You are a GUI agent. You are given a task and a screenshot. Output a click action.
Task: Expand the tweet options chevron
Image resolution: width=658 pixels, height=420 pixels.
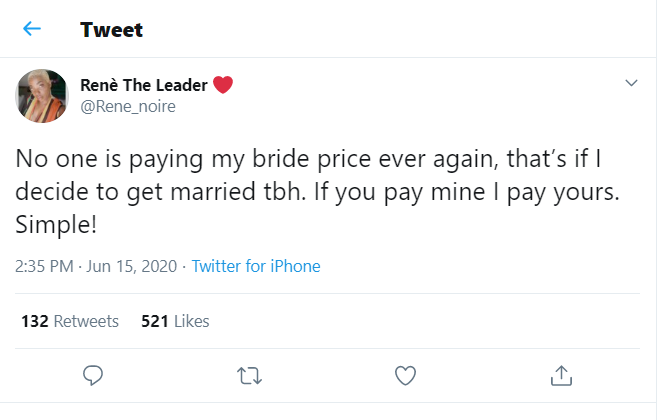631,83
